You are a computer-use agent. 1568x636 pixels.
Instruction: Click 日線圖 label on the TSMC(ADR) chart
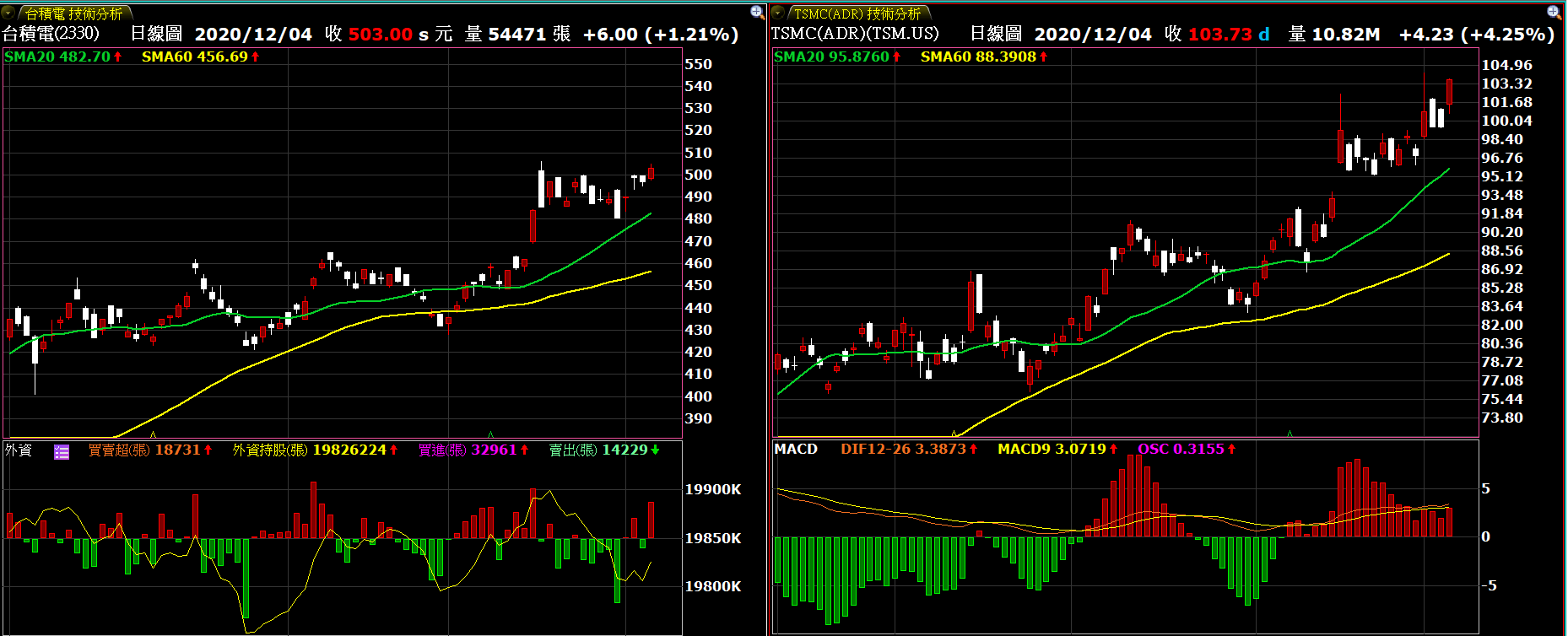[996, 34]
